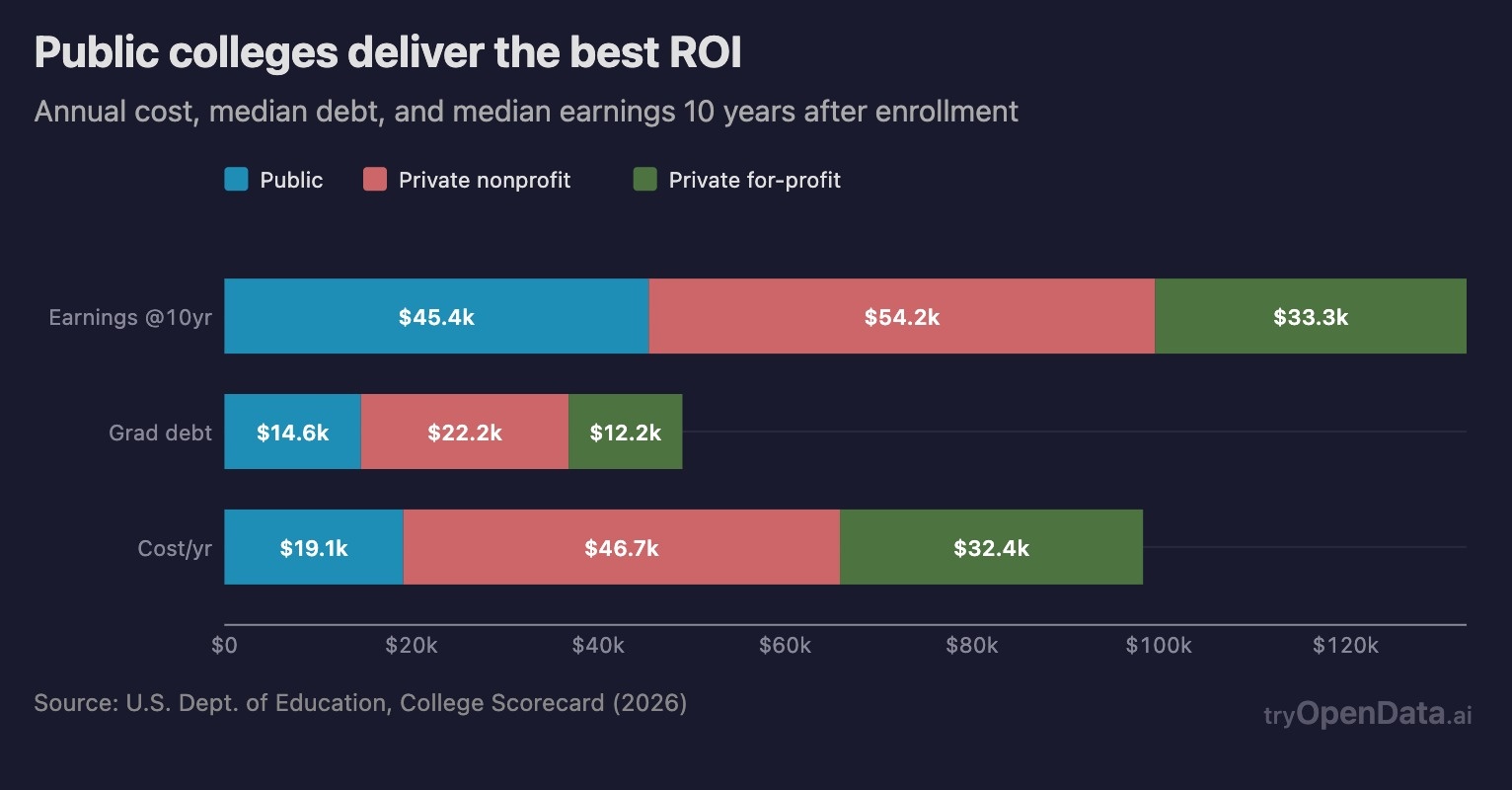Click the Earnings @10yr axis label
The height and width of the screenshot is (790, 1512).
pos(130,317)
